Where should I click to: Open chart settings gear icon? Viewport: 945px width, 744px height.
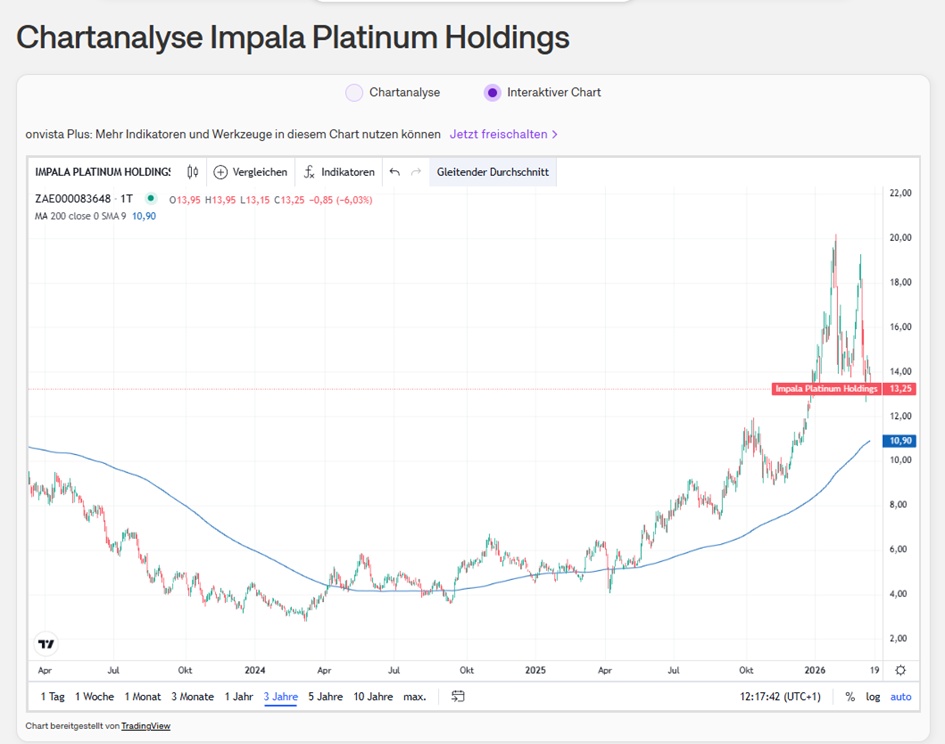coord(900,670)
